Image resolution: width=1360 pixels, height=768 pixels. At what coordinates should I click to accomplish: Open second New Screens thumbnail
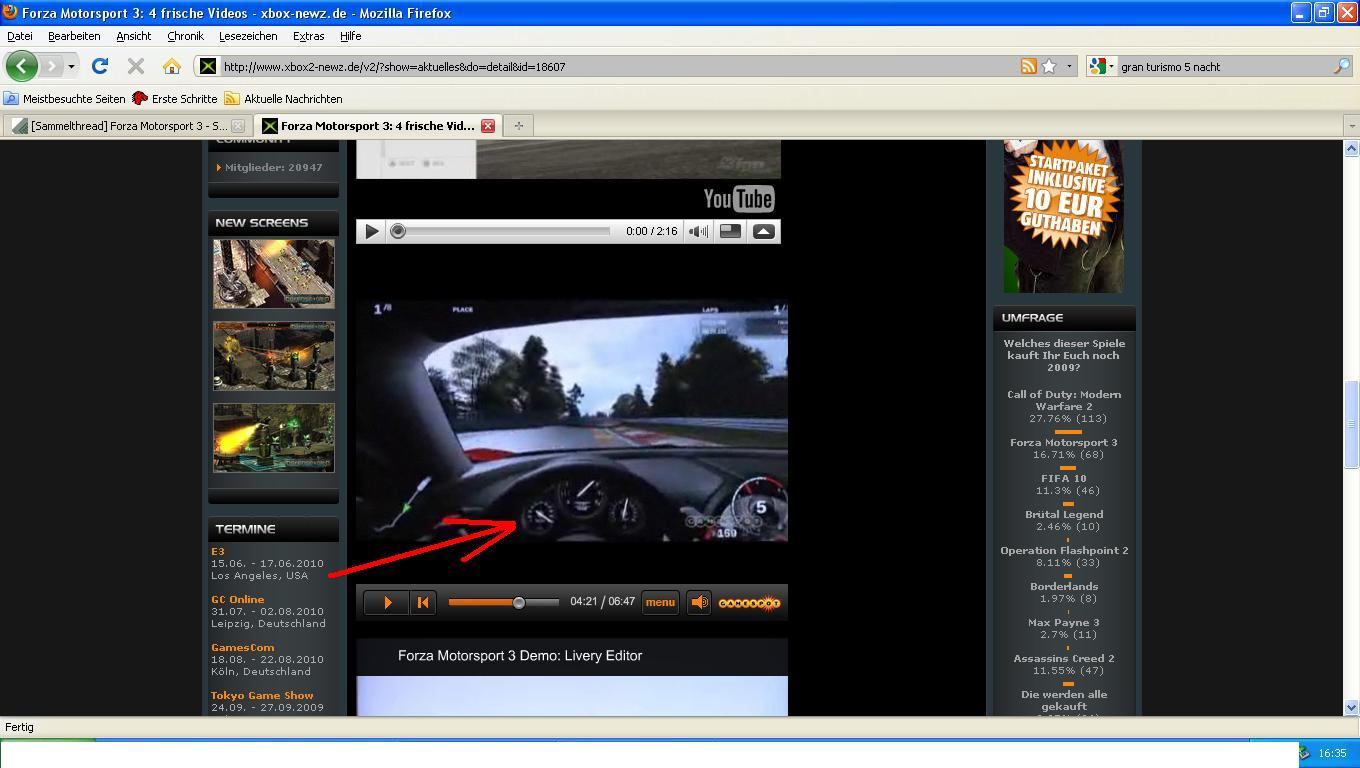273,356
